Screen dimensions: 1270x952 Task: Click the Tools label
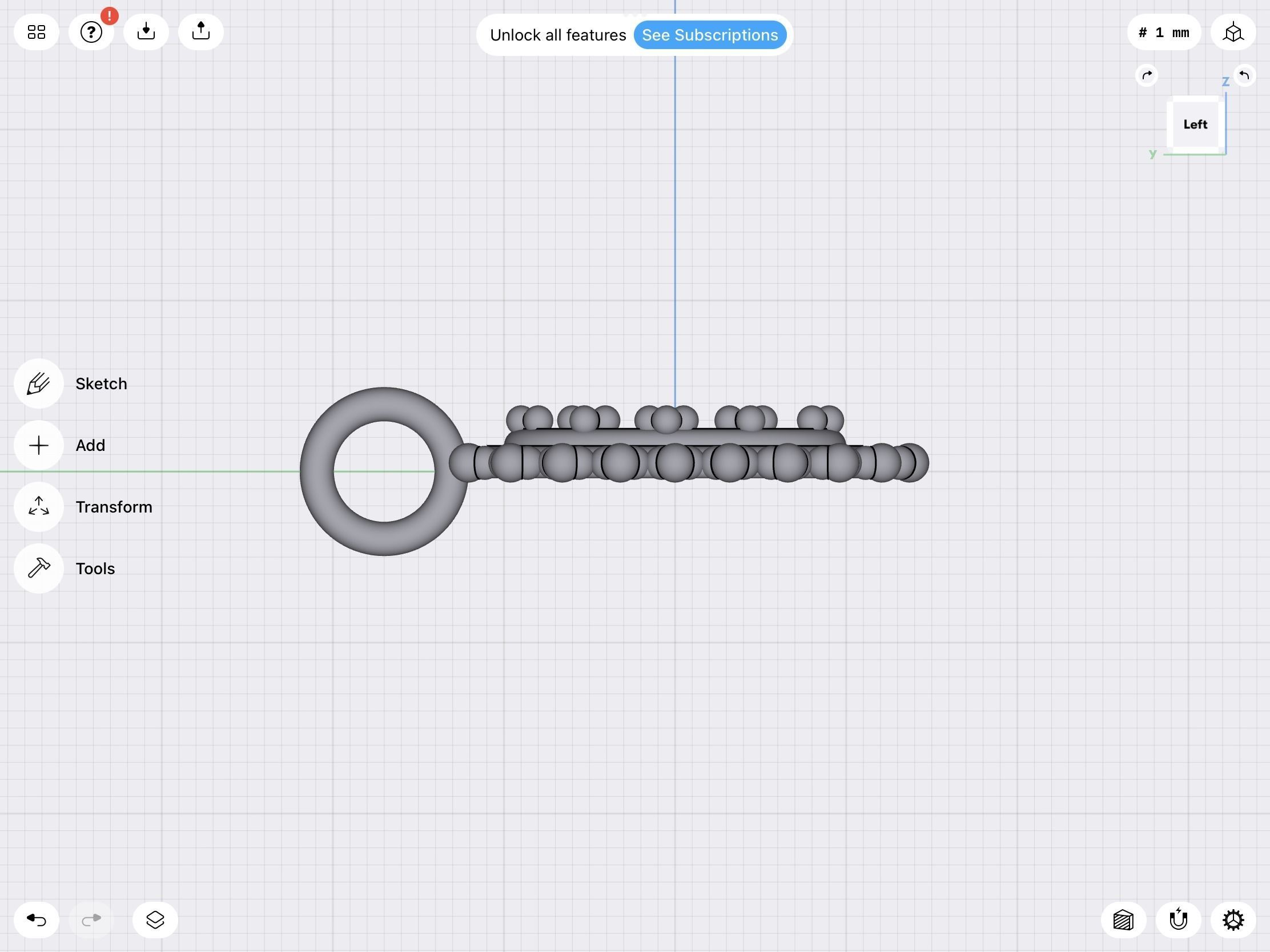click(x=95, y=568)
